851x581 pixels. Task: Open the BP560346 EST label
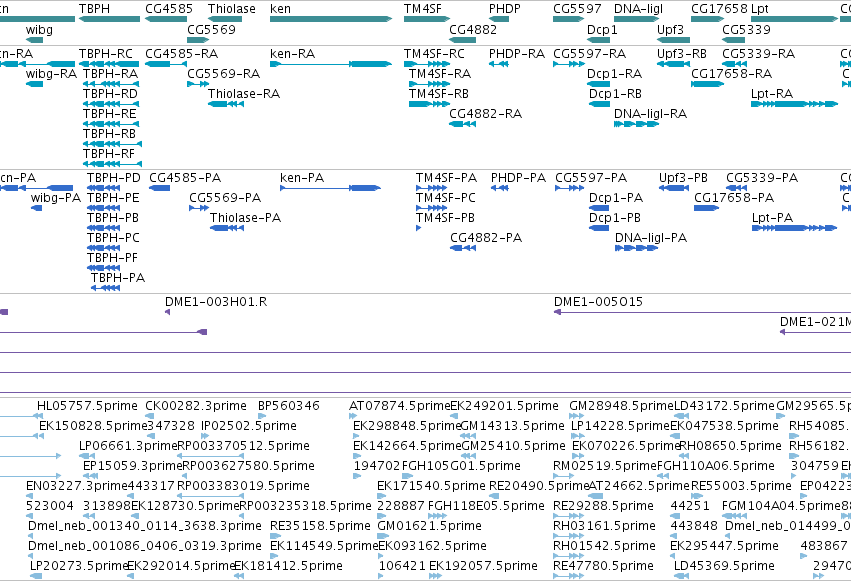click(289, 406)
